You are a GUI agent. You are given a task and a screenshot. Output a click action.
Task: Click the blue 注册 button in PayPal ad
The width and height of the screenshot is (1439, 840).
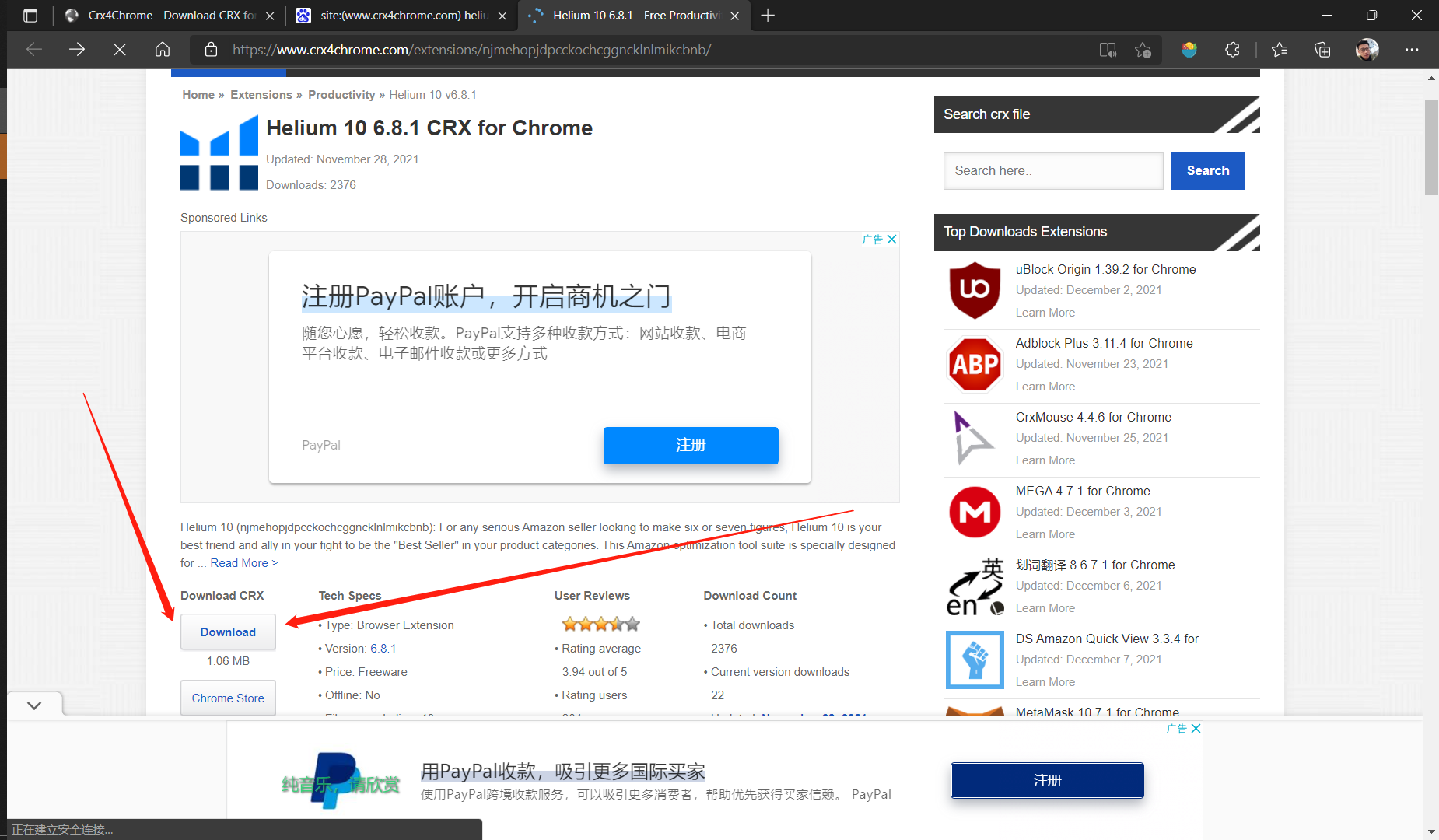click(x=691, y=445)
